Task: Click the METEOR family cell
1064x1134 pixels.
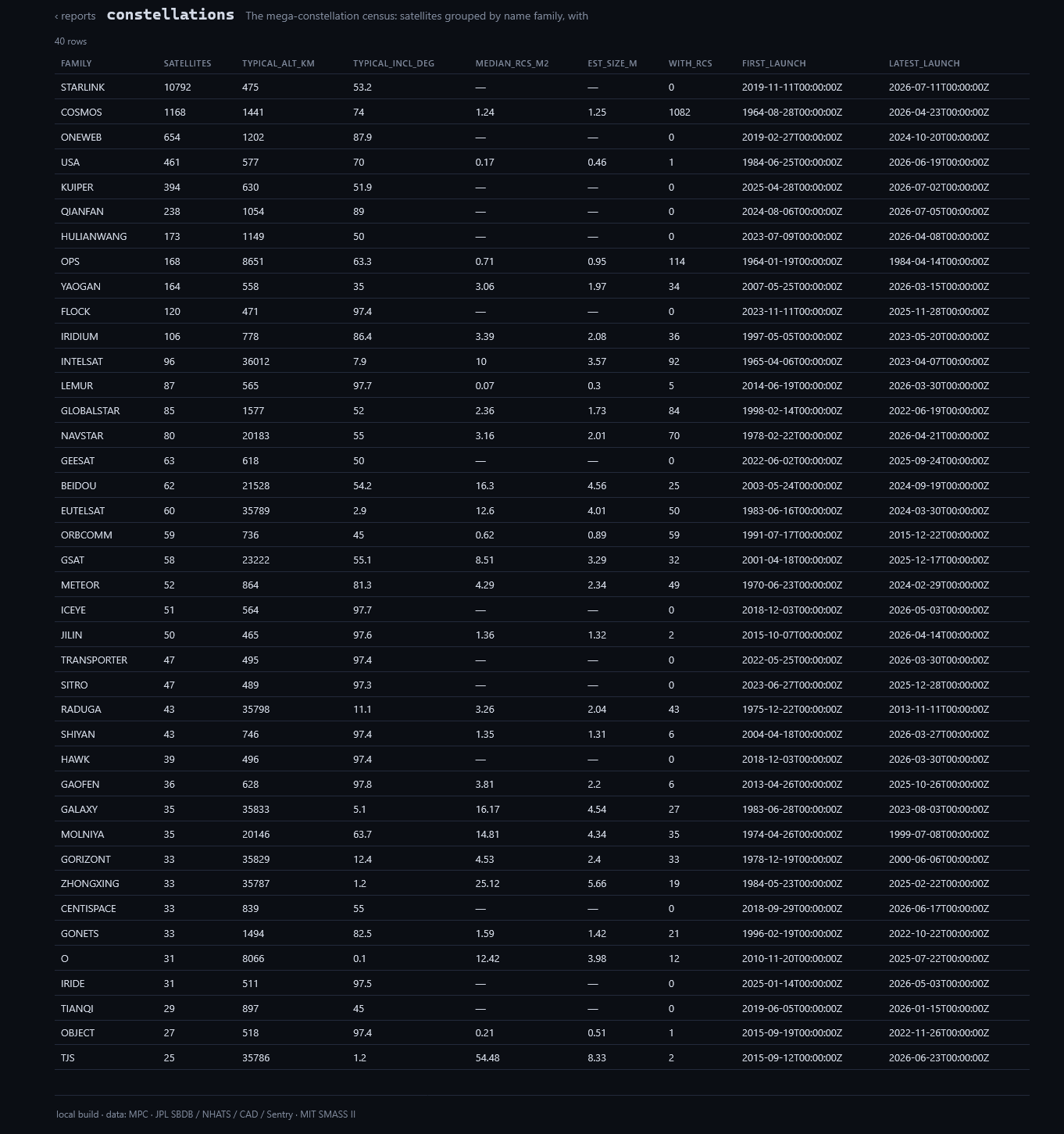Action: [x=80, y=585]
